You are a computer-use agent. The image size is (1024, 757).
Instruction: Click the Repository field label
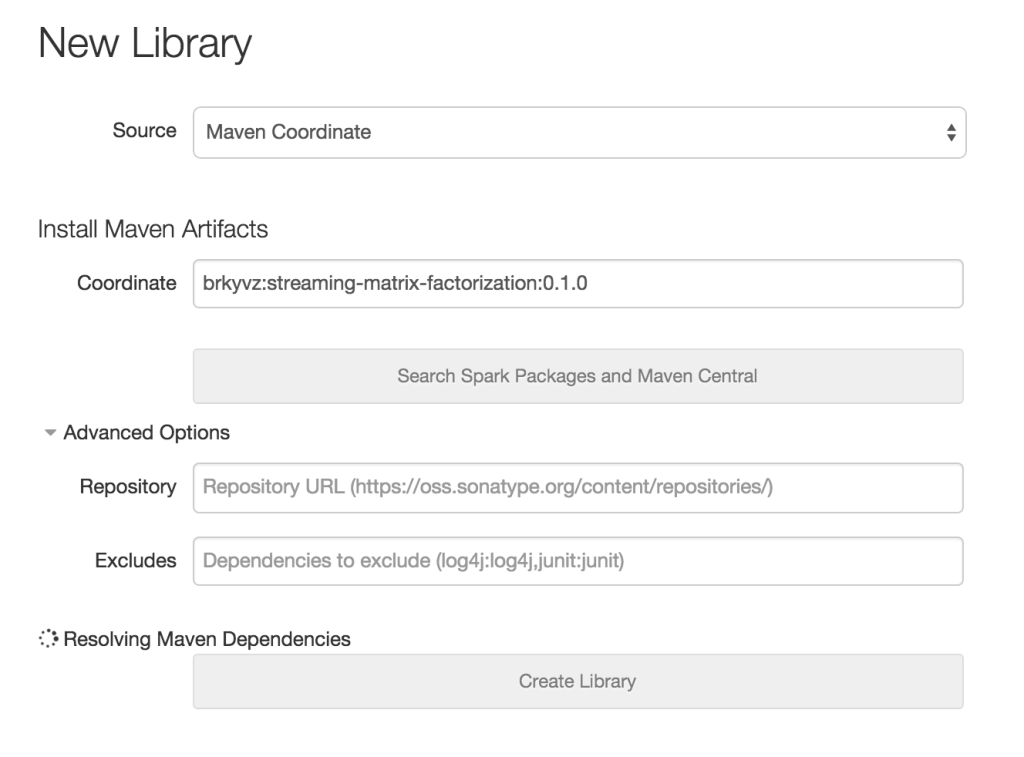point(128,487)
